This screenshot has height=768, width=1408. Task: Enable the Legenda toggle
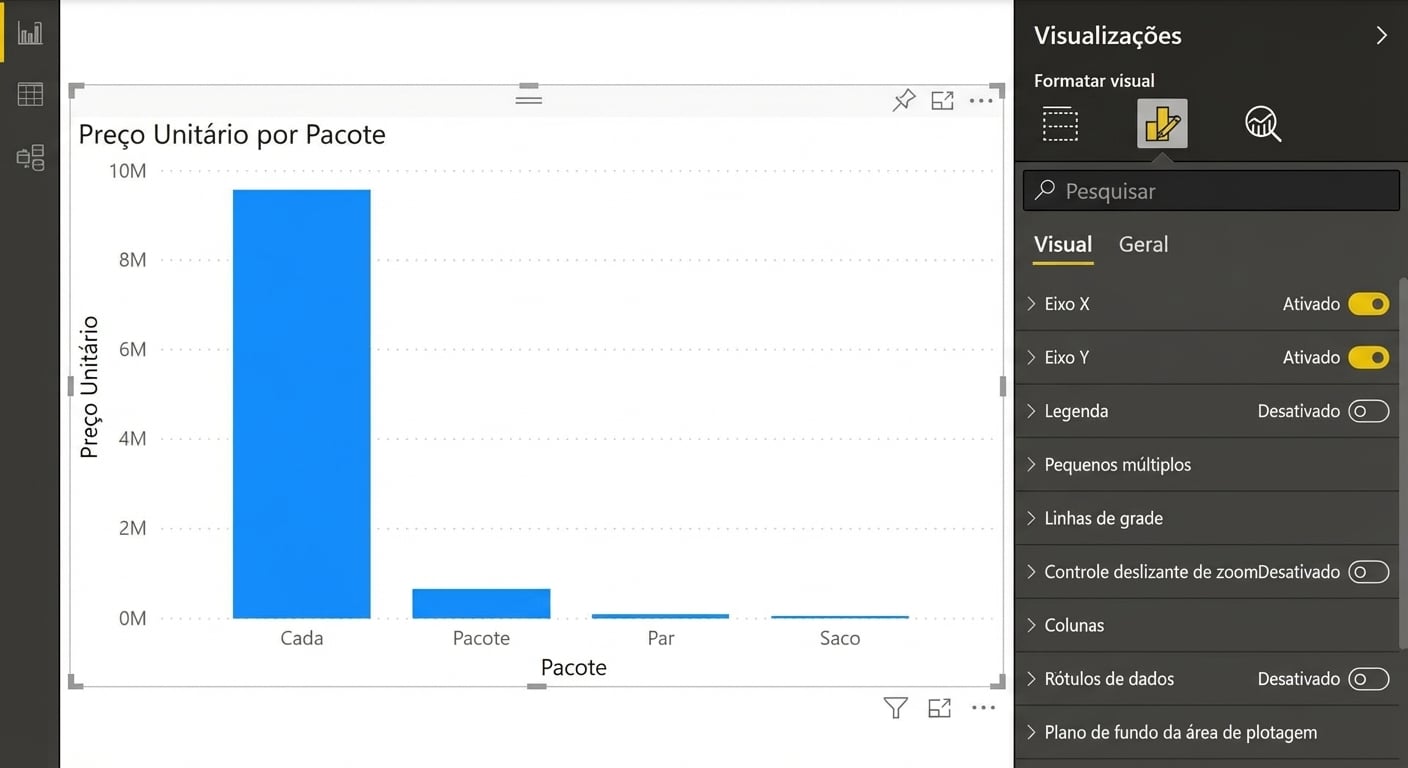point(1368,411)
